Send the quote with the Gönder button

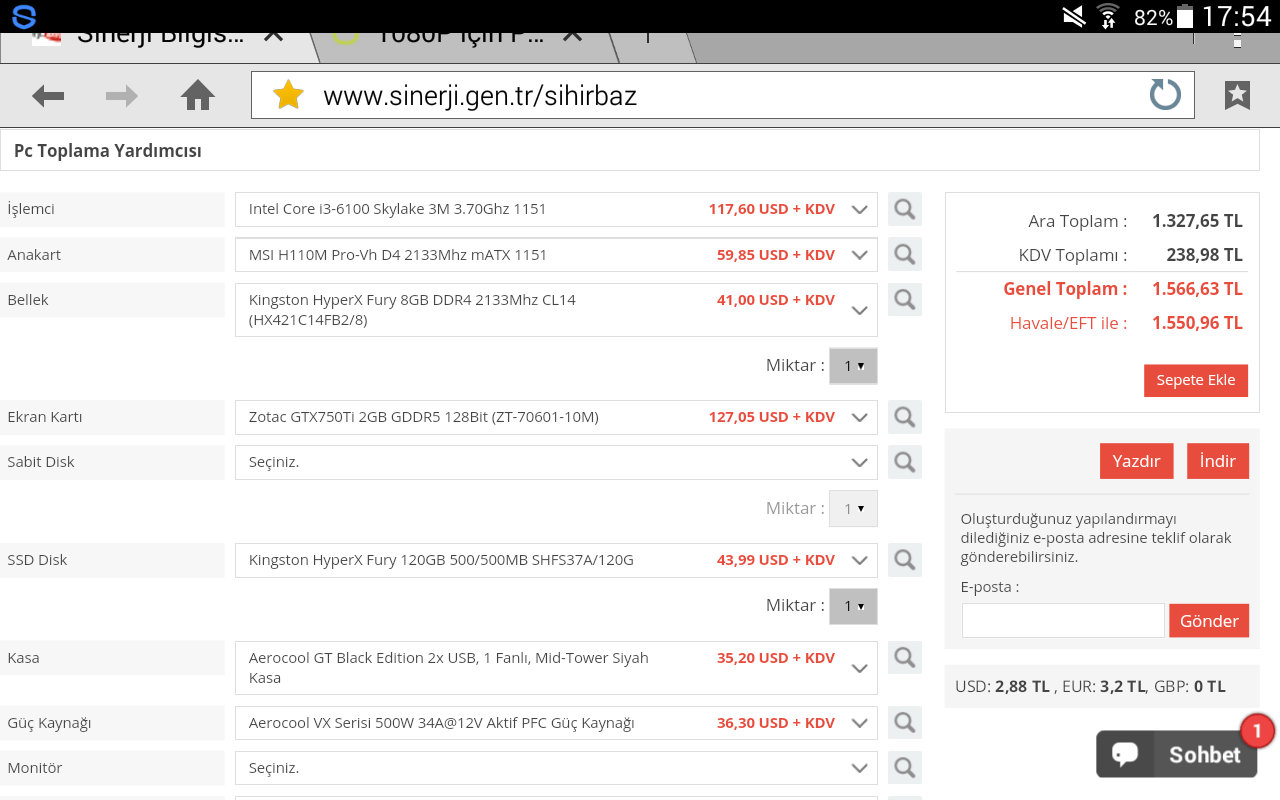click(1209, 621)
